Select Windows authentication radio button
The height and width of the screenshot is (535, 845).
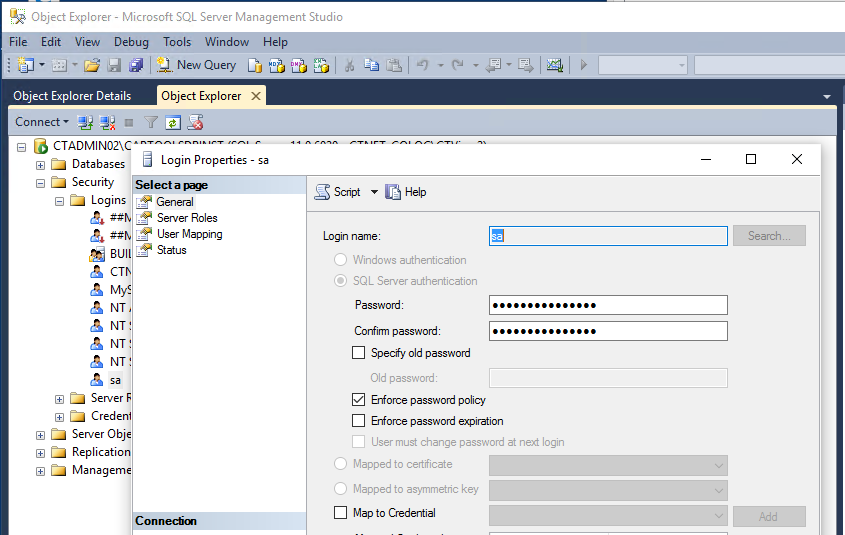pos(340,260)
